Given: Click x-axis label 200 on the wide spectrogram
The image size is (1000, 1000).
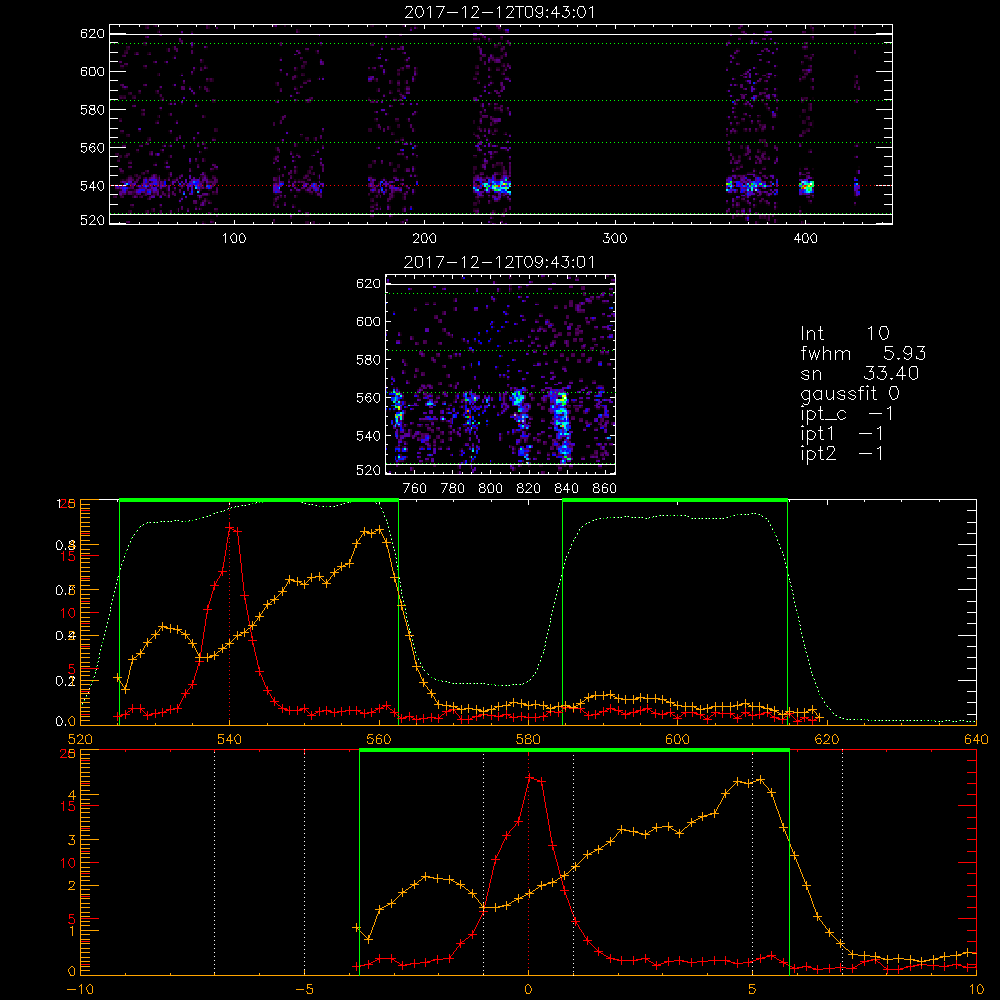Looking at the screenshot, I should (x=424, y=239).
